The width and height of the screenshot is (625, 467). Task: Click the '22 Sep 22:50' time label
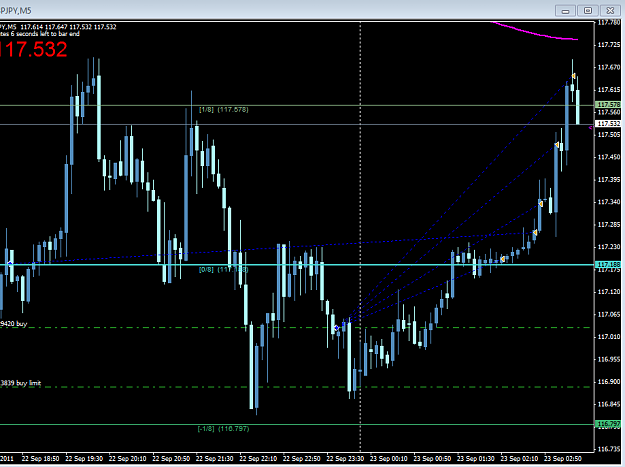301,459
